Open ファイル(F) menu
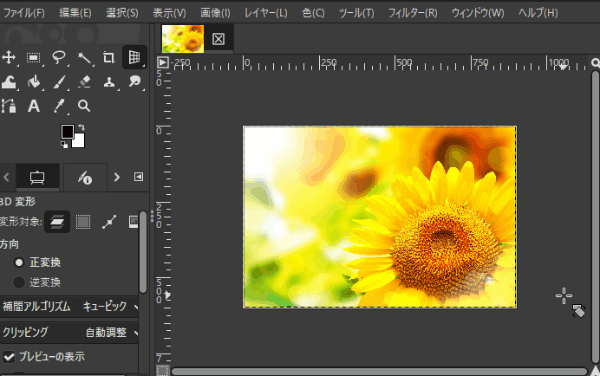600x376 pixels. [x=23, y=13]
